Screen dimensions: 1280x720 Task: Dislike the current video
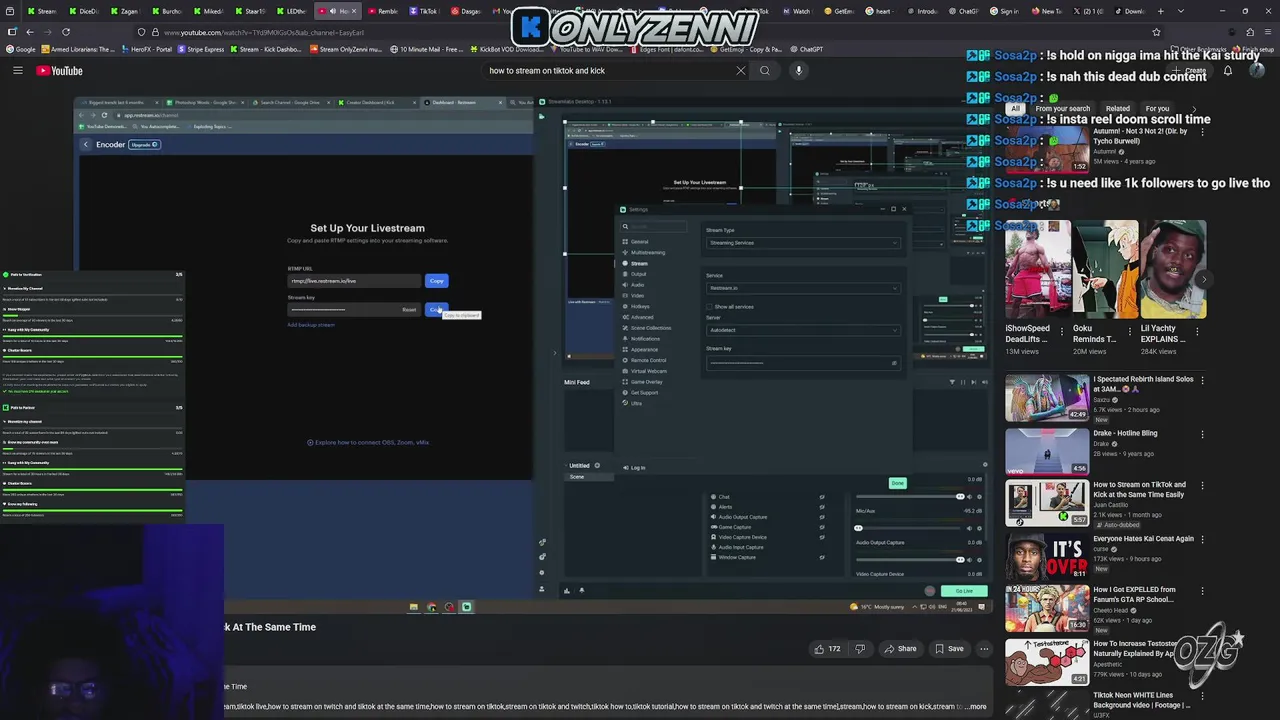[x=859, y=648]
